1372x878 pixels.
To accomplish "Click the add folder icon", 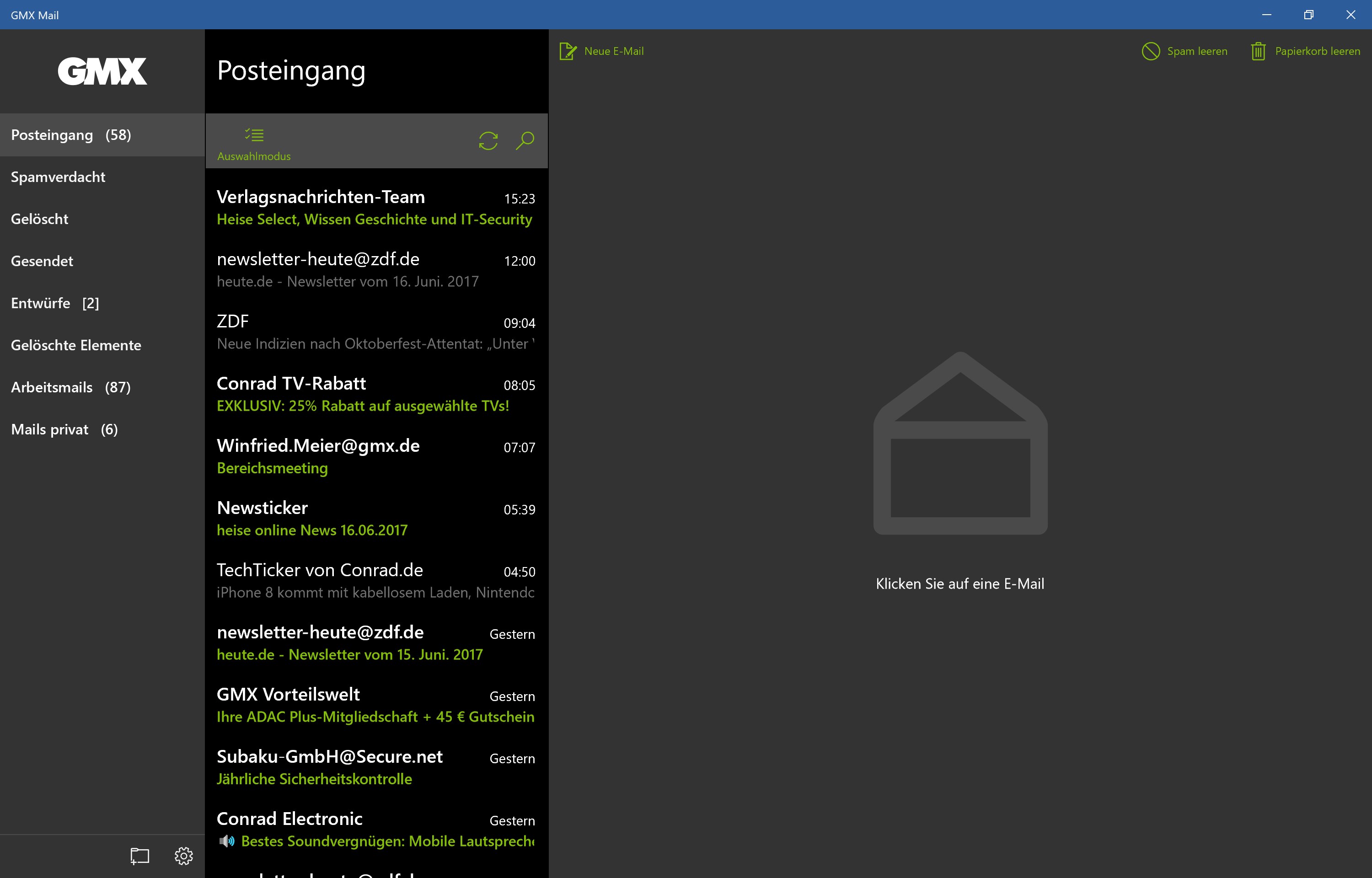I will (139, 855).
